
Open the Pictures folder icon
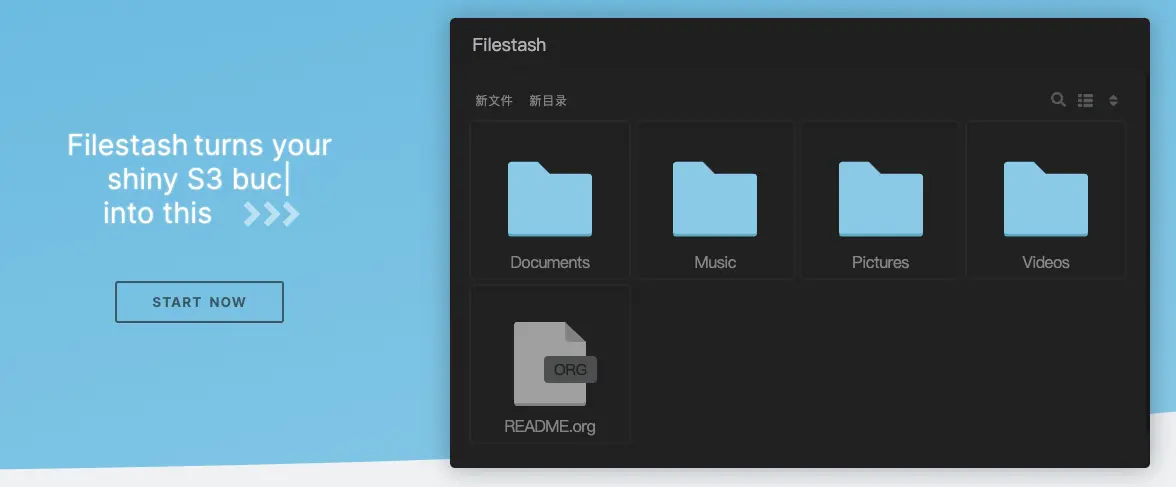(x=880, y=199)
